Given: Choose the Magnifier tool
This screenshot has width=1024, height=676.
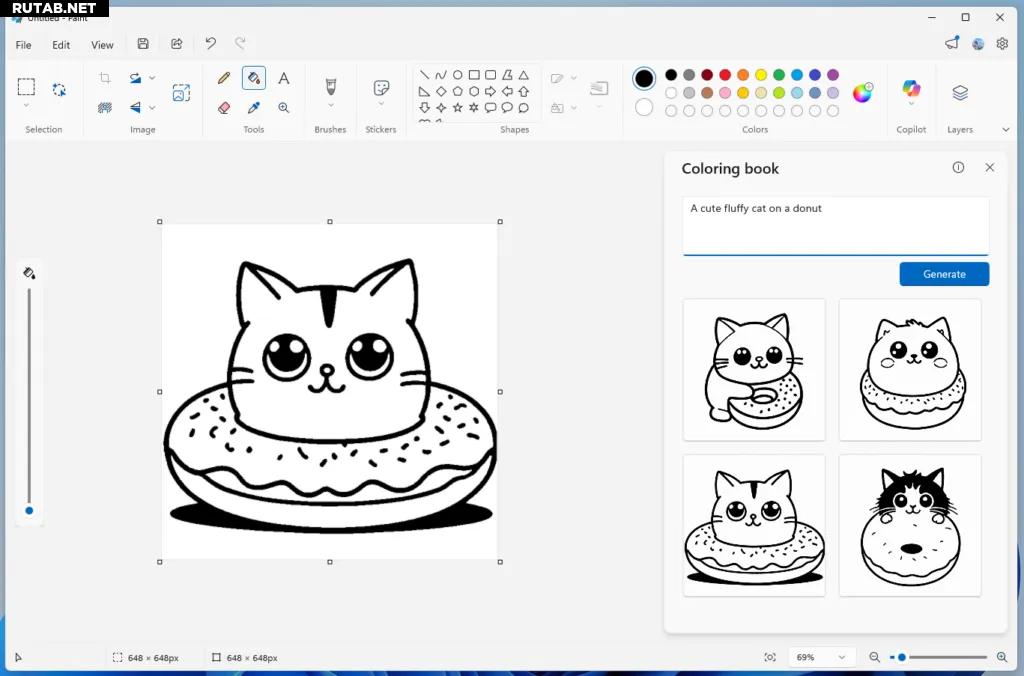Looking at the screenshot, I should 284,107.
